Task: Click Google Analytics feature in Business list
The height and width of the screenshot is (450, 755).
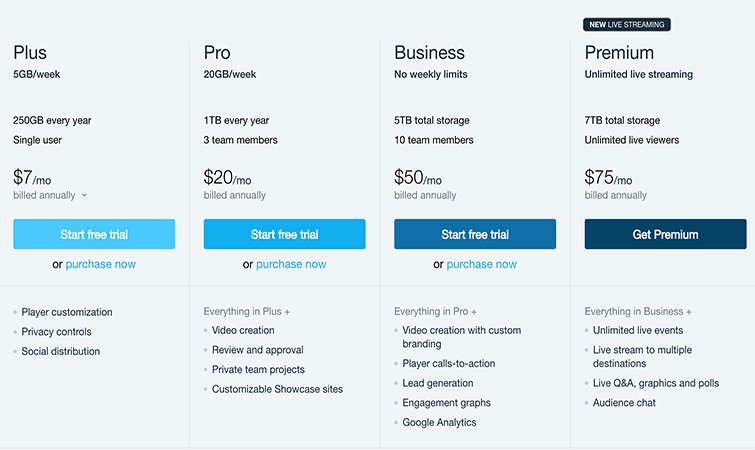Action: pos(439,422)
